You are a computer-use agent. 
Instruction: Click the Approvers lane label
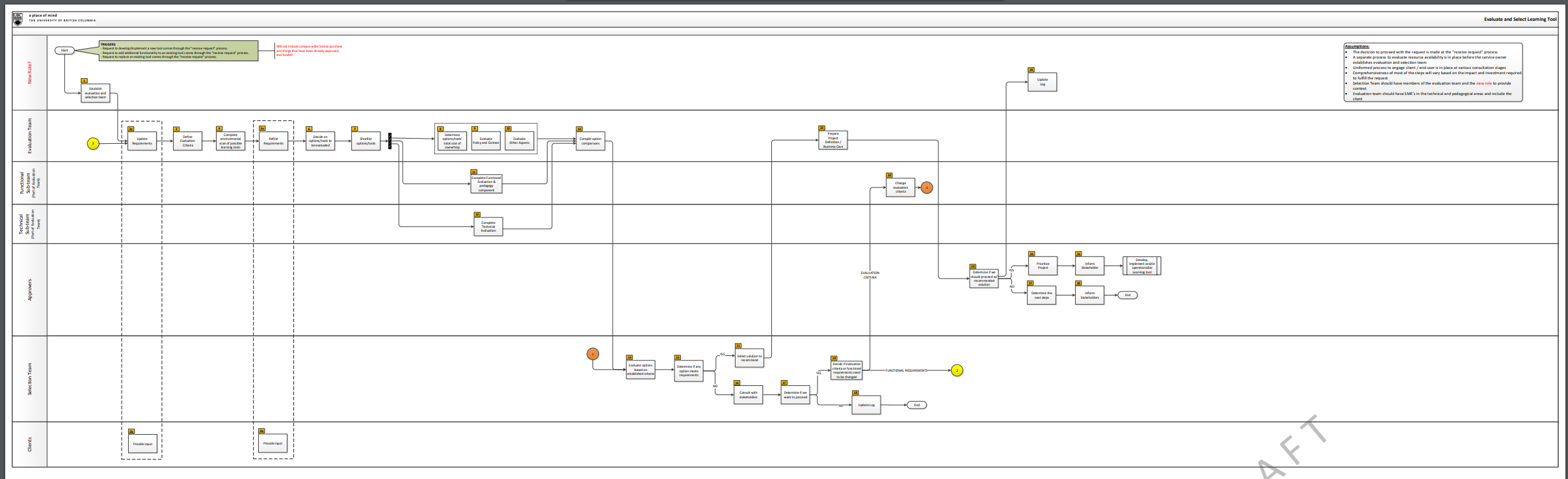(29, 290)
